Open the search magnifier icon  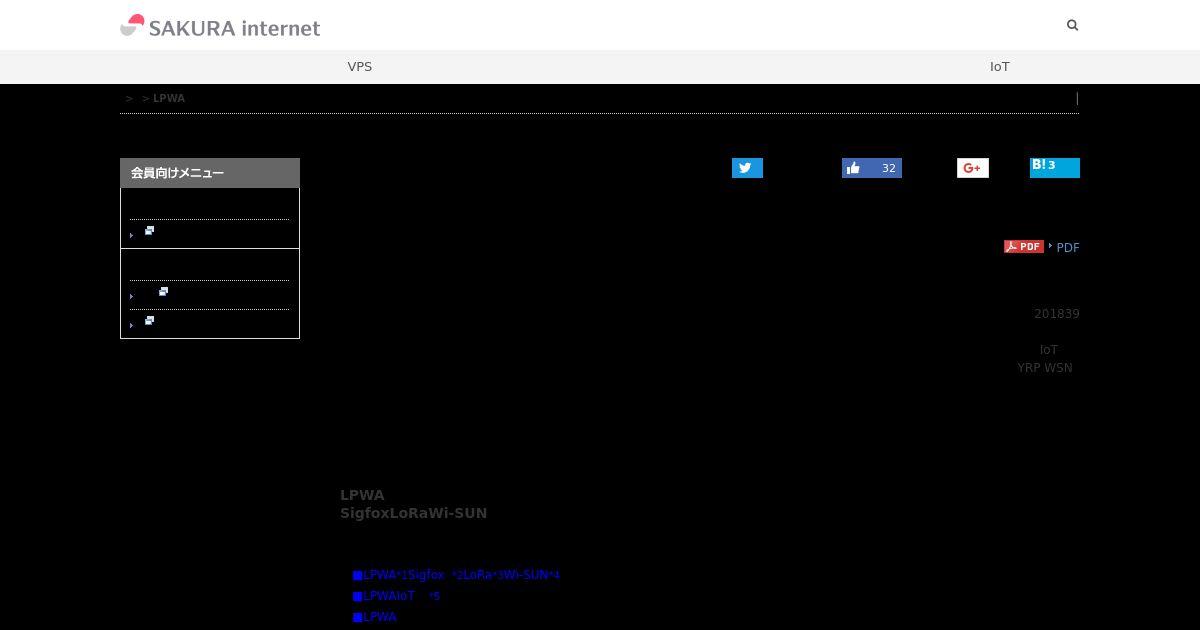[1073, 25]
